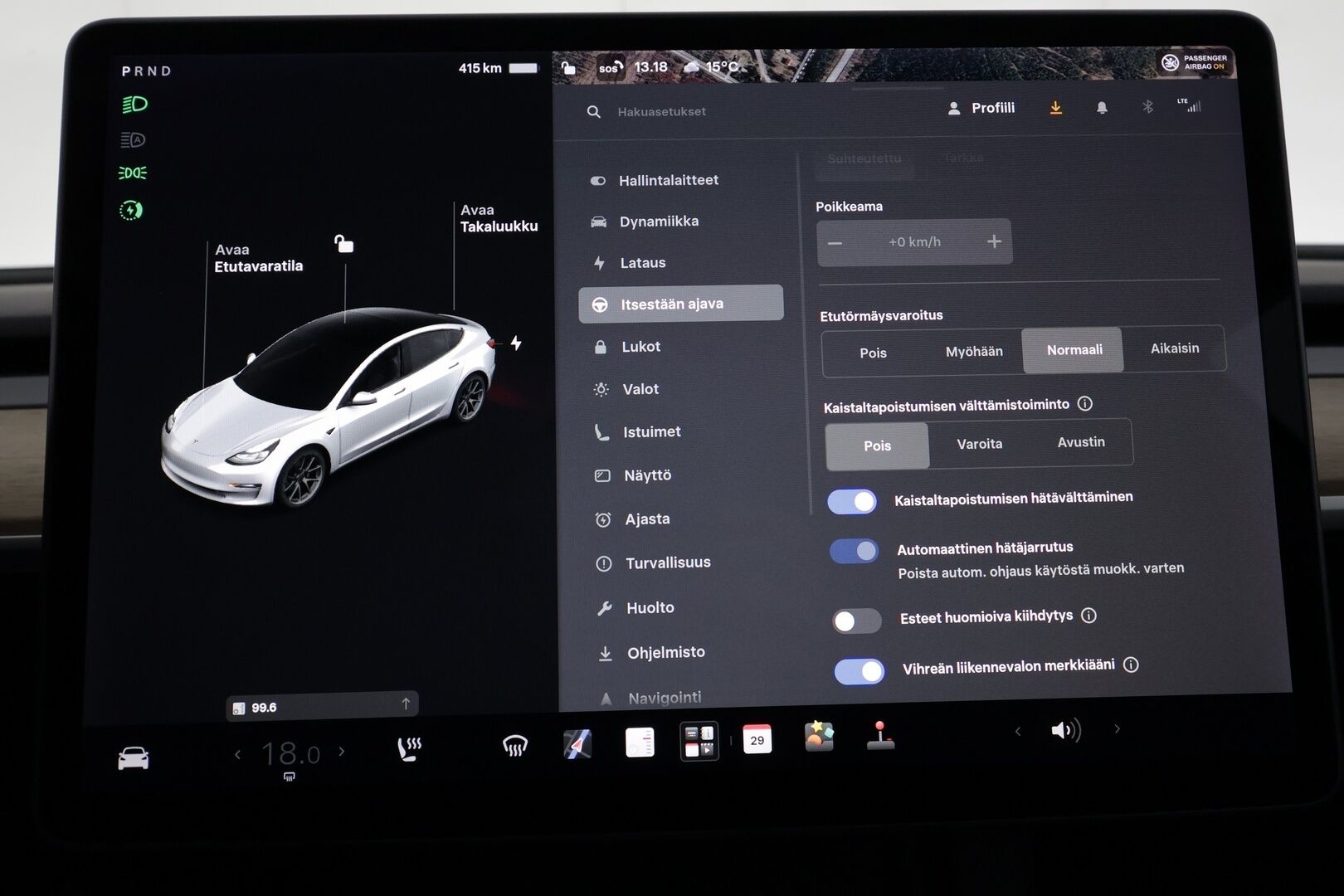The image size is (1344, 896).
Task: Tap the lock icon in status bar
Action: 568,67
